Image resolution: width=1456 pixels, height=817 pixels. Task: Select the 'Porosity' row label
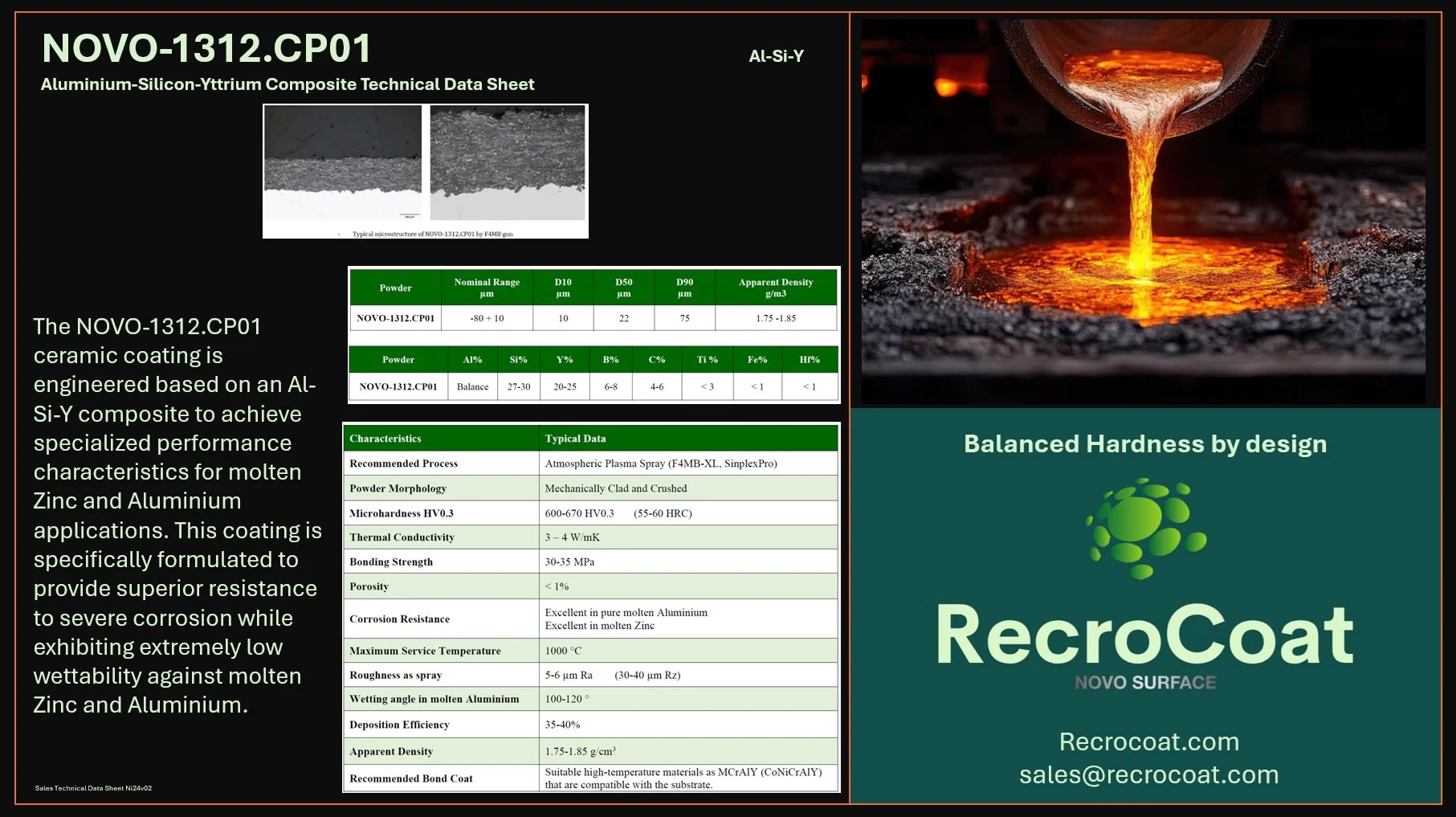pyautogui.click(x=369, y=586)
